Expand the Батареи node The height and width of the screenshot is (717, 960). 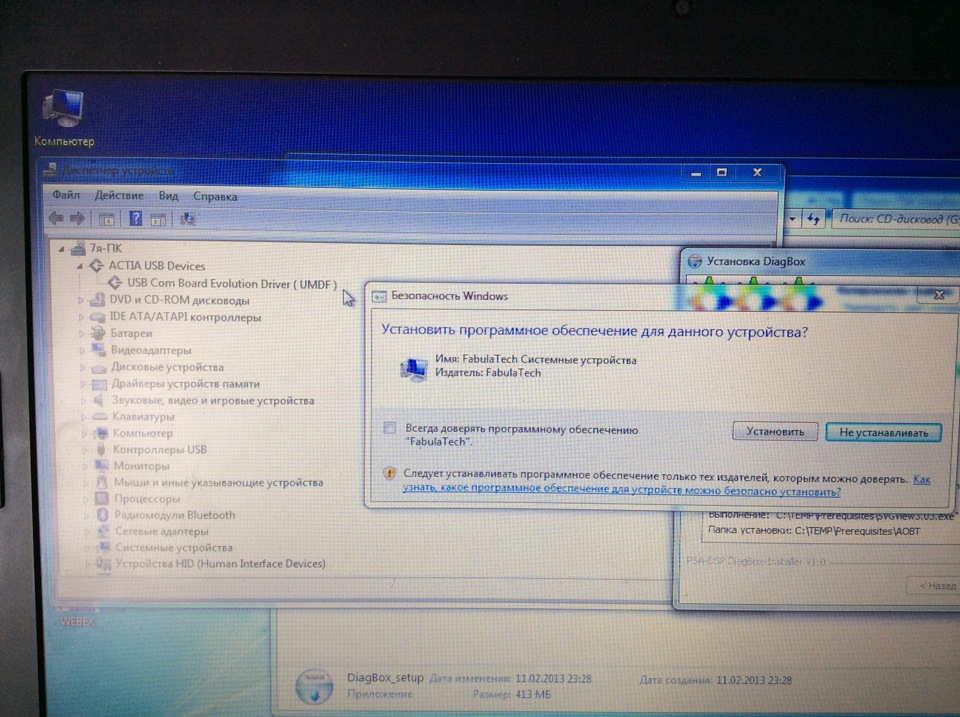click(81, 334)
